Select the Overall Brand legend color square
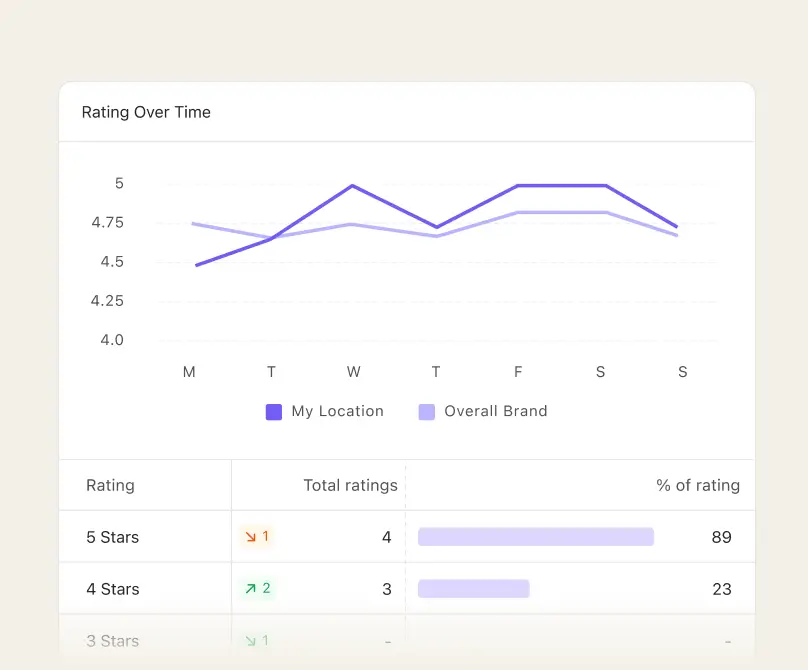Image resolution: width=808 pixels, height=670 pixels. (x=425, y=411)
